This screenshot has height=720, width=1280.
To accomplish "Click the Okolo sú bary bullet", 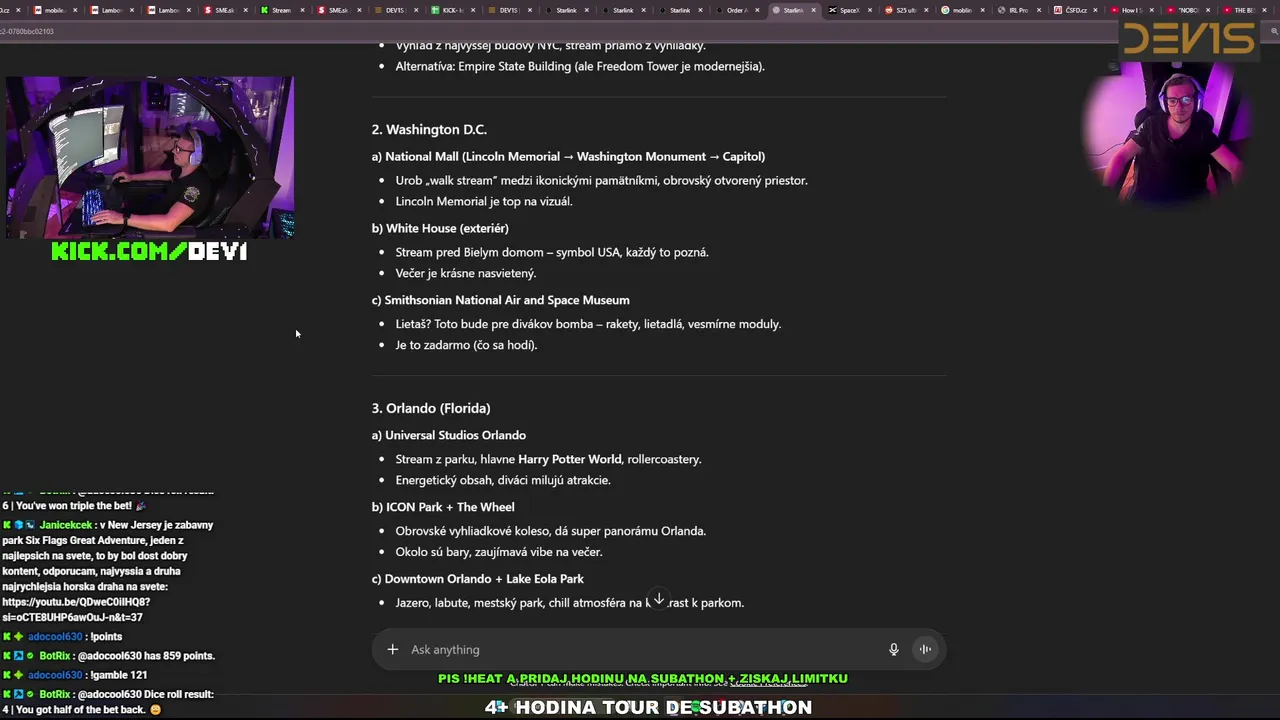I will [499, 552].
